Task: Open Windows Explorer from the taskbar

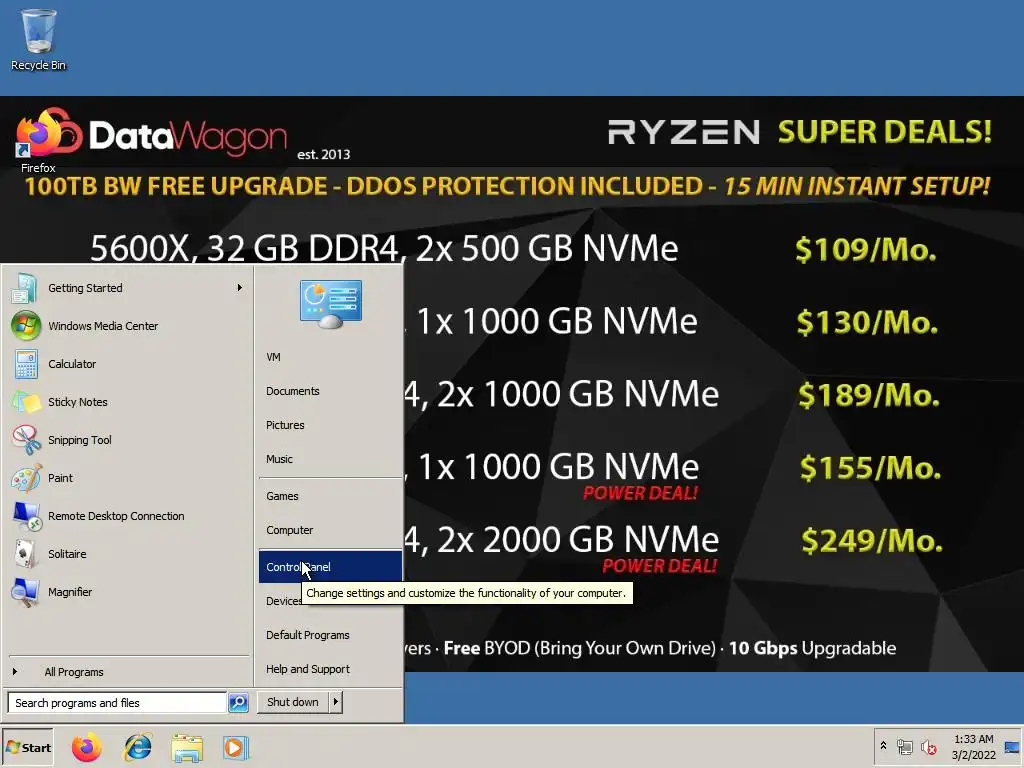Action: tap(187, 748)
